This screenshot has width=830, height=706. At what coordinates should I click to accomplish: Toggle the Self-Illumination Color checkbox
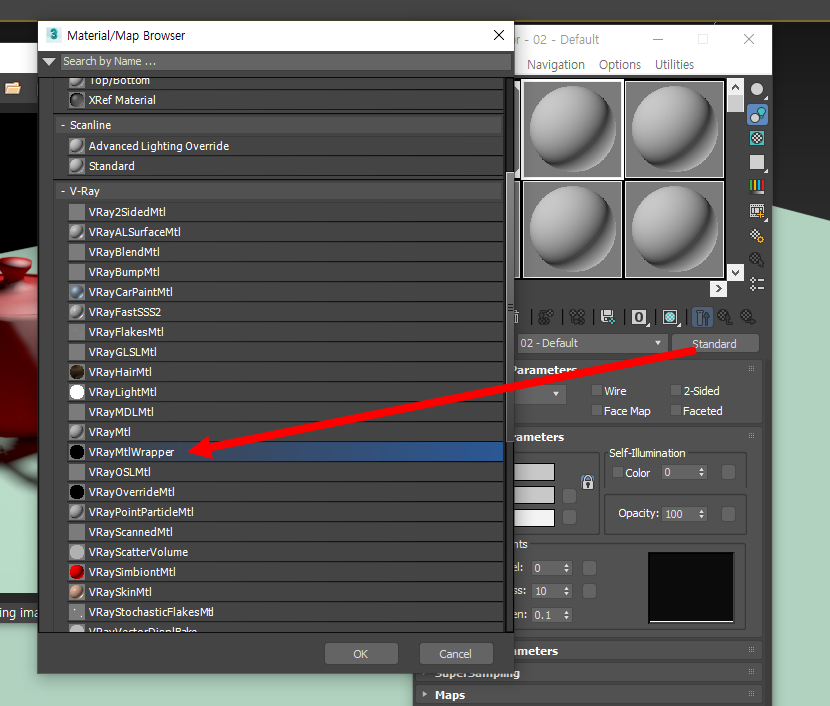617,472
